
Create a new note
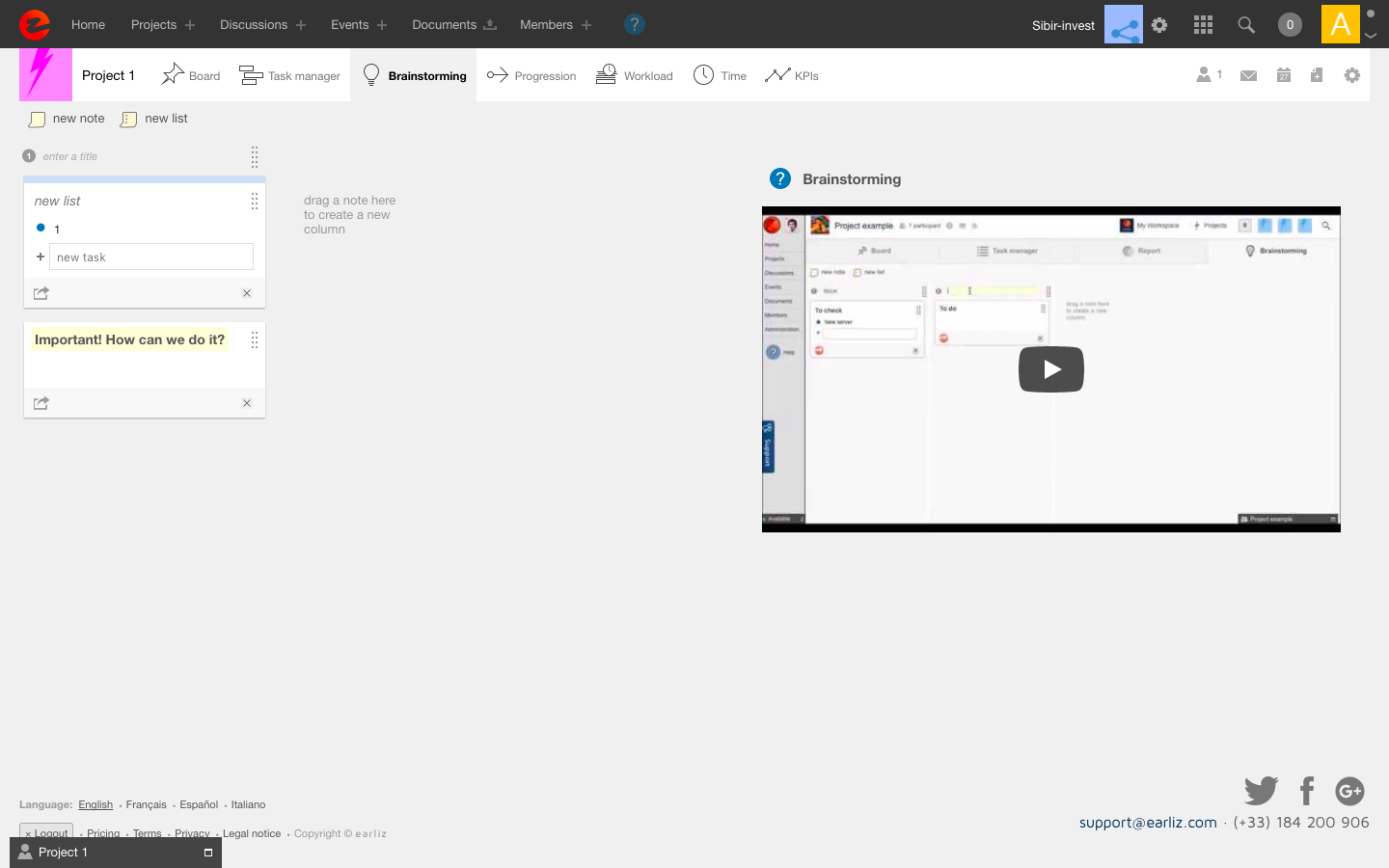pyautogui.click(x=67, y=119)
